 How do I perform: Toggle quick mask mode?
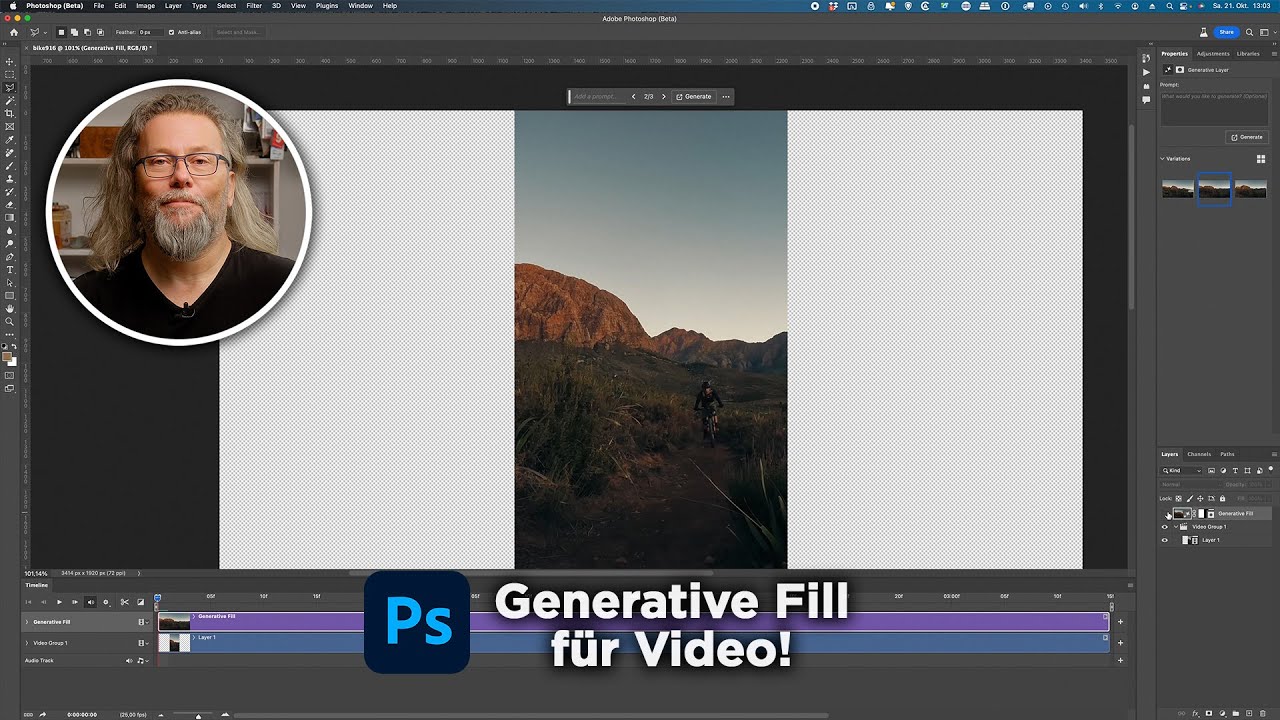10,376
